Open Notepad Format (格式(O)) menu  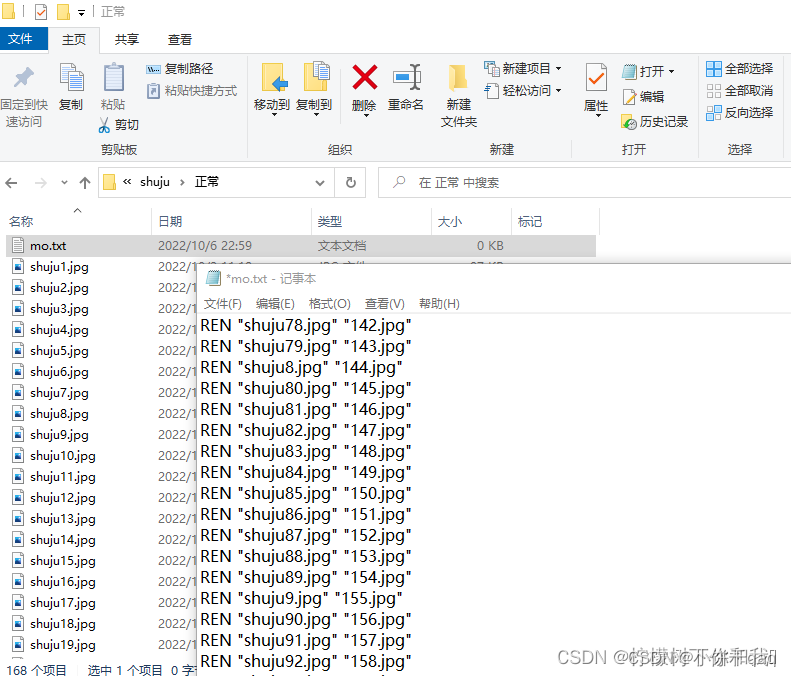coord(329,304)
